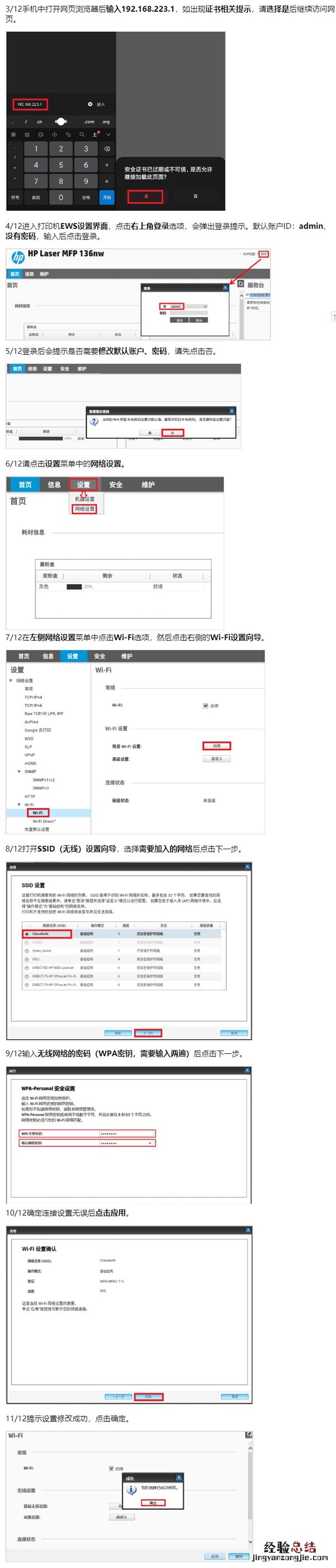Close the login dialog with X icon
The width and height of the screenshot is (336, 1568).
pos(225,287)
